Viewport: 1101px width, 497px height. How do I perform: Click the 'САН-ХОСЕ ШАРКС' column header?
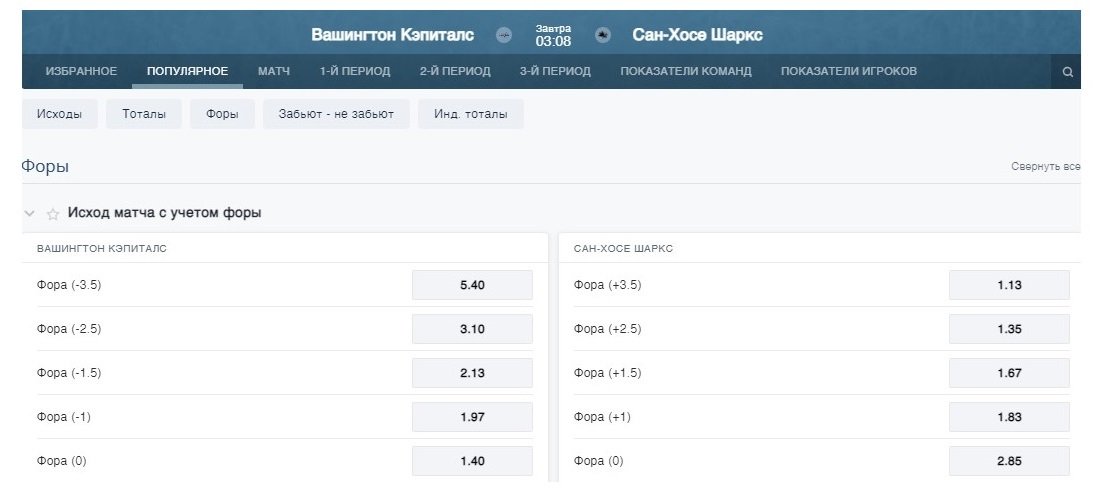coord(623,248)
